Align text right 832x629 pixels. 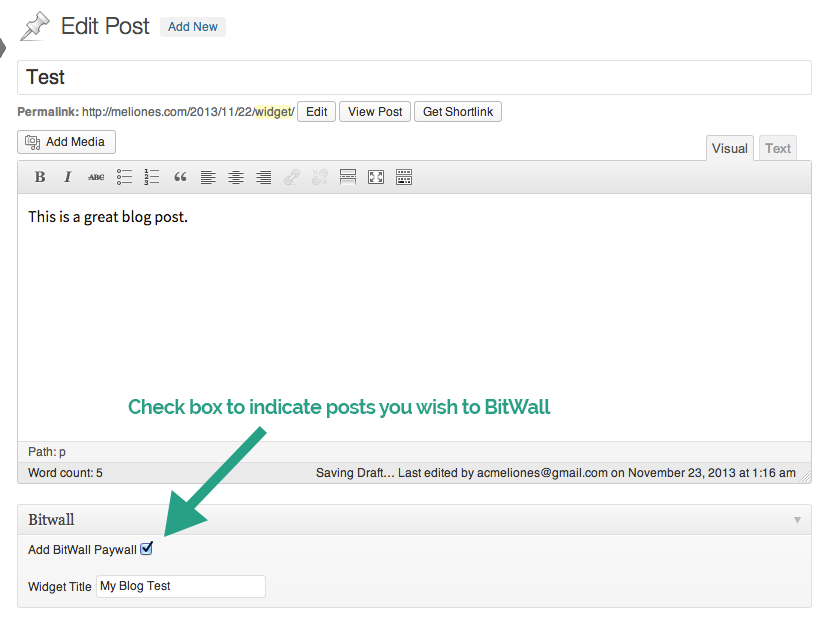(264, 177)
